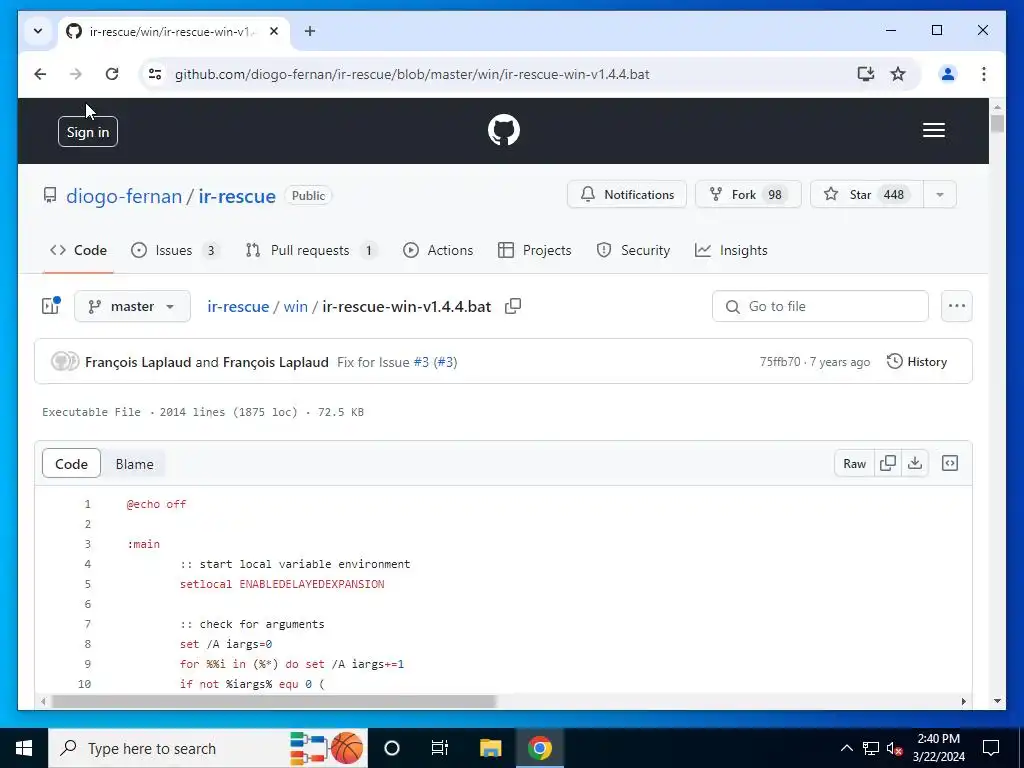Open the #3 issue link in commit message
Viewport: 1024px width, 768px height.
pos(421,362)
